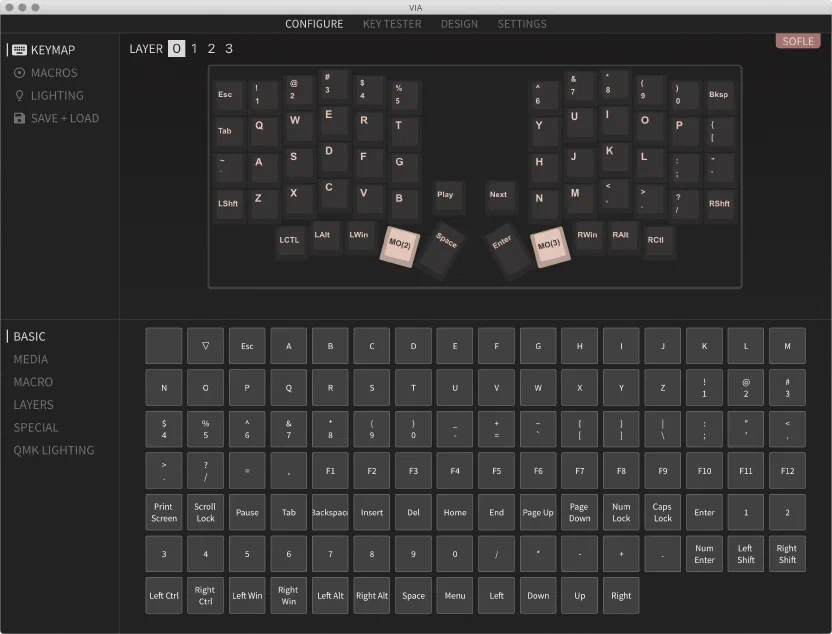Select layer 1
Image resolution: width=832 pixels, height=634 pixels.
pos(194,49)
